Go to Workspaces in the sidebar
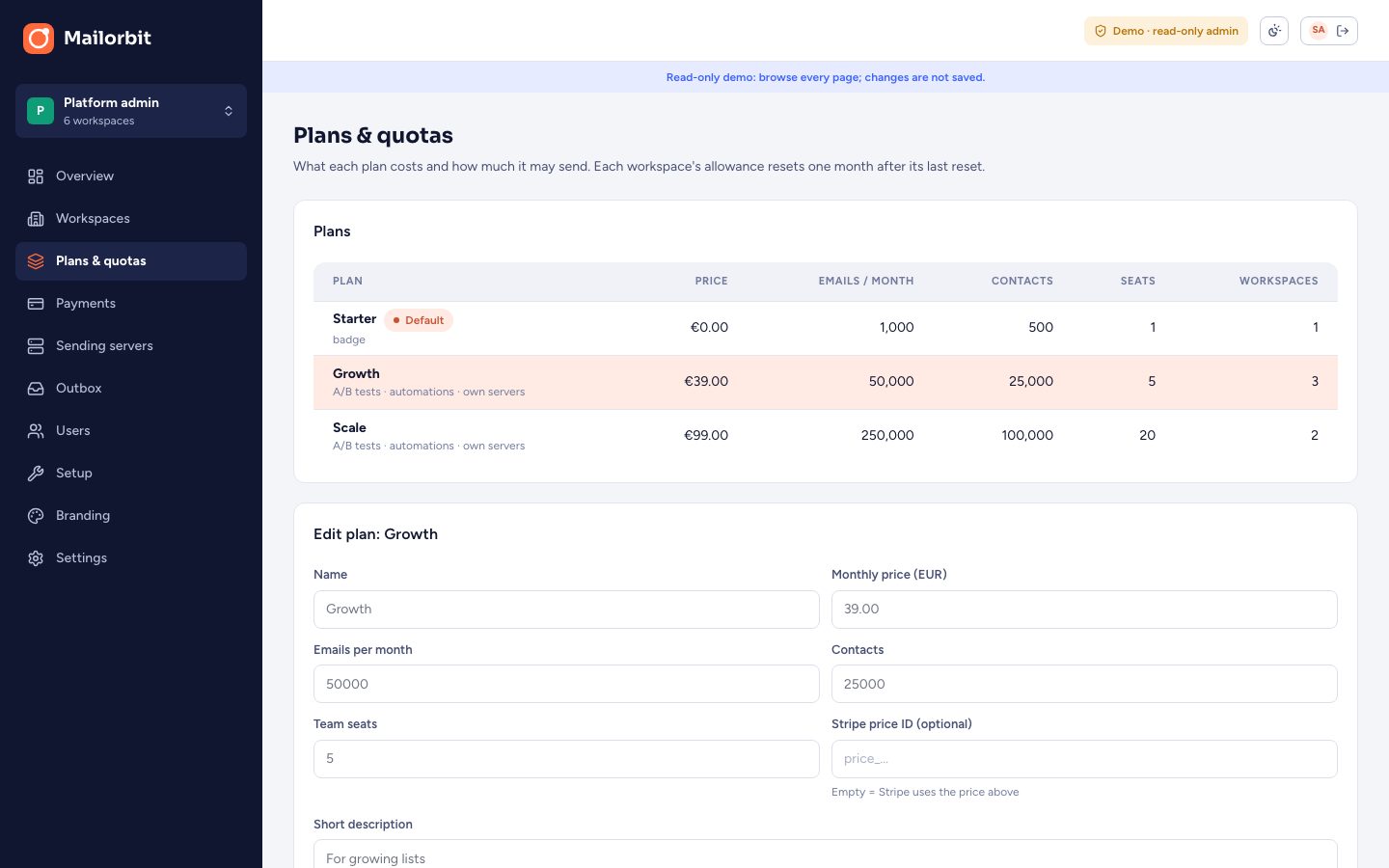This screenshot has width=1389, height=868. [131, 219]
